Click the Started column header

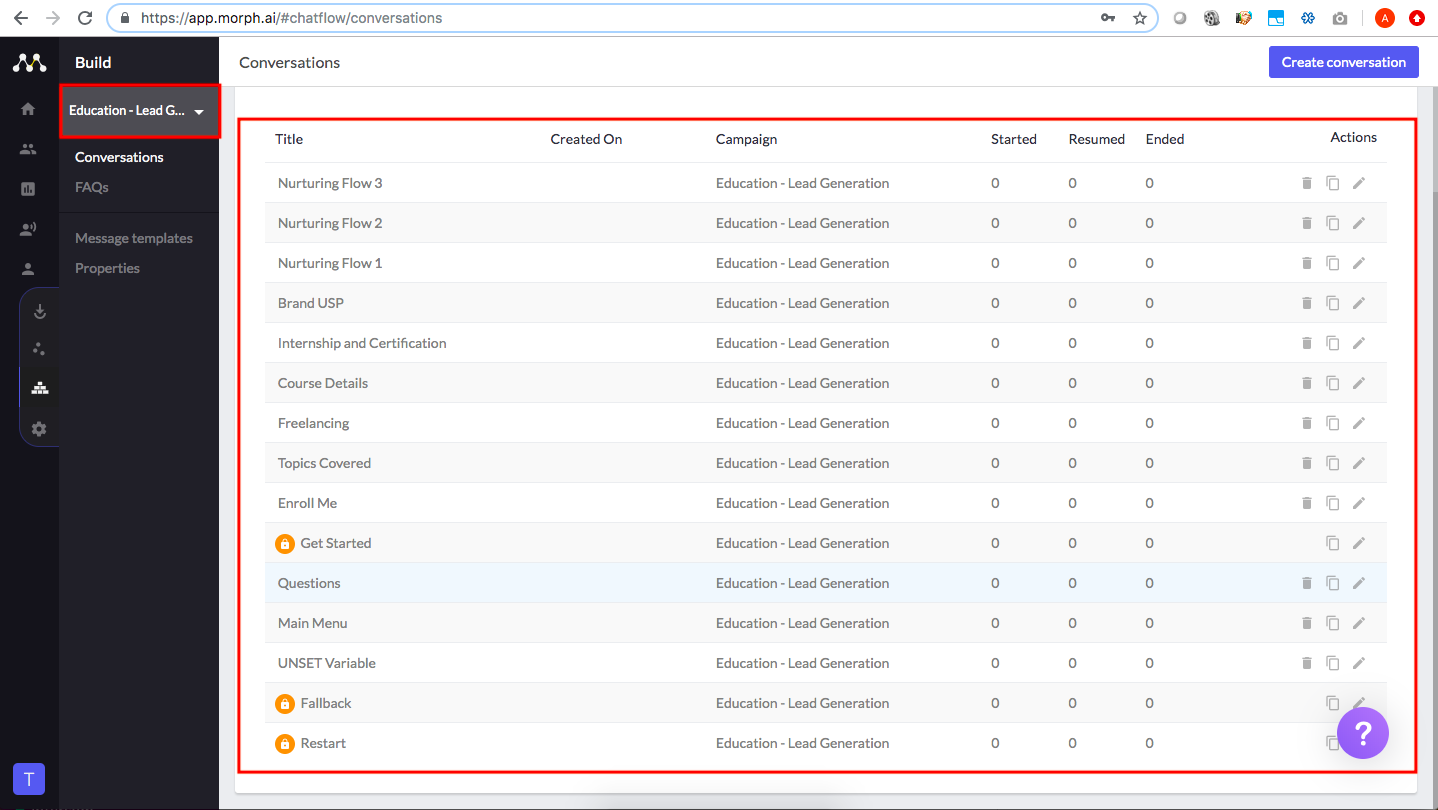pos(1014,139)
